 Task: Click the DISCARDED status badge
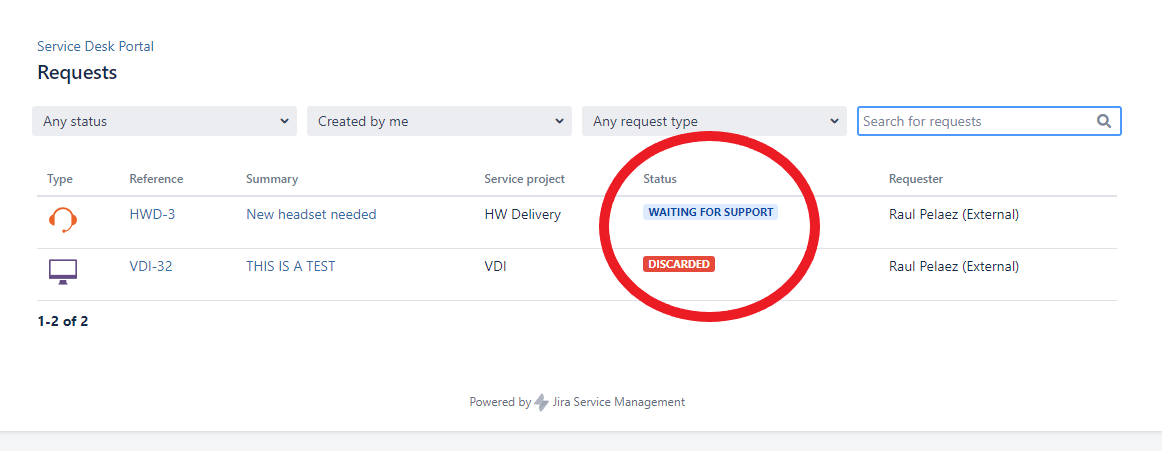point(679,264)
